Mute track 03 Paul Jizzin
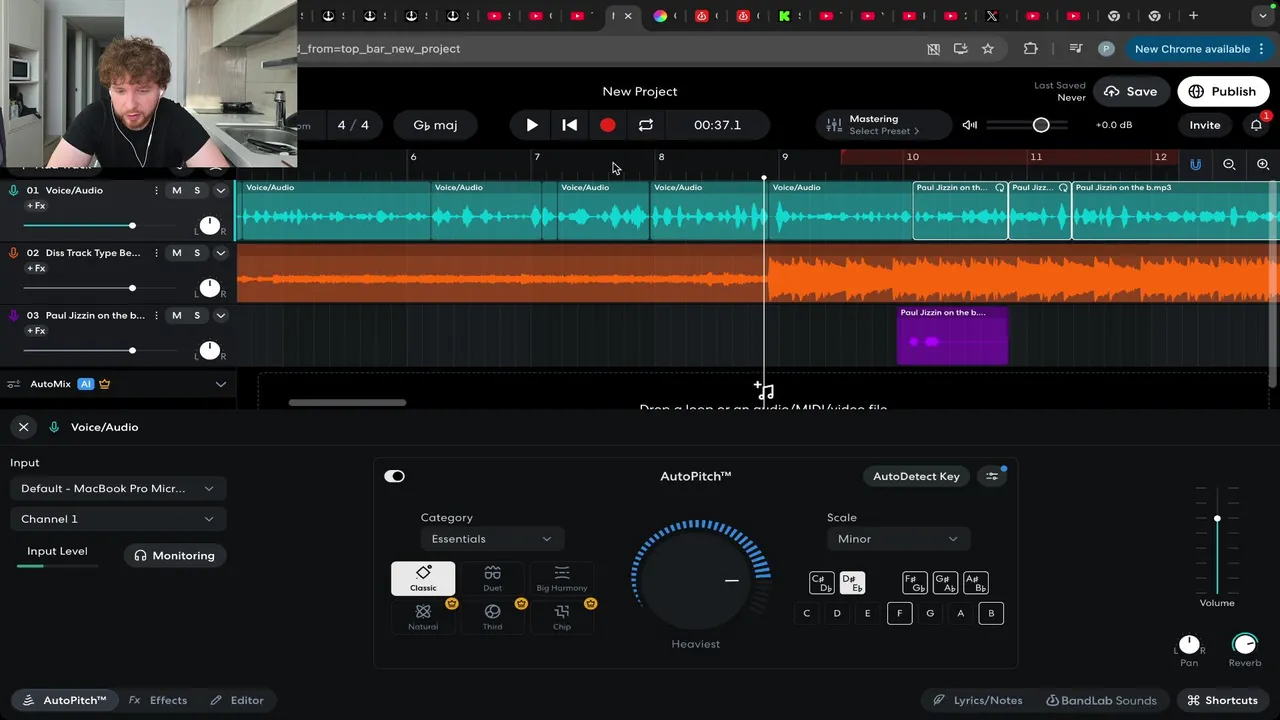 pos(177,315)
